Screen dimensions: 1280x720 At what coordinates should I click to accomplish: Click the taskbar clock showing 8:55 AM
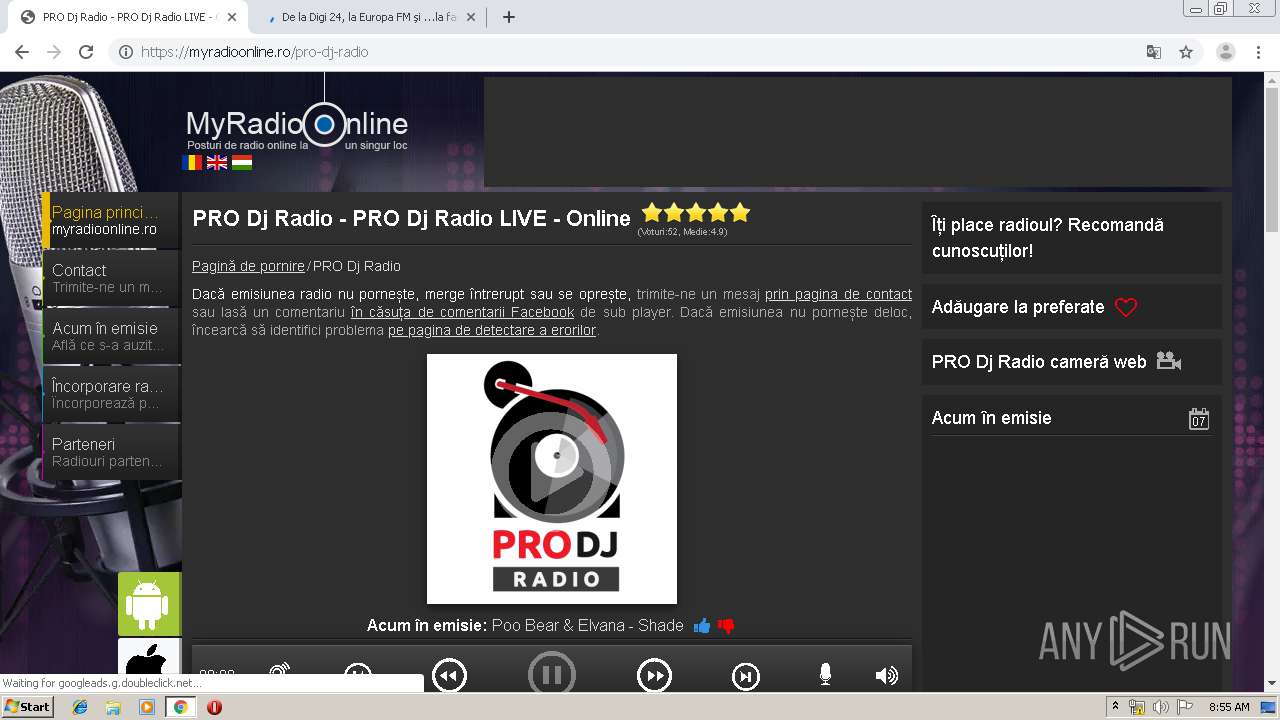pos(1229,707)
